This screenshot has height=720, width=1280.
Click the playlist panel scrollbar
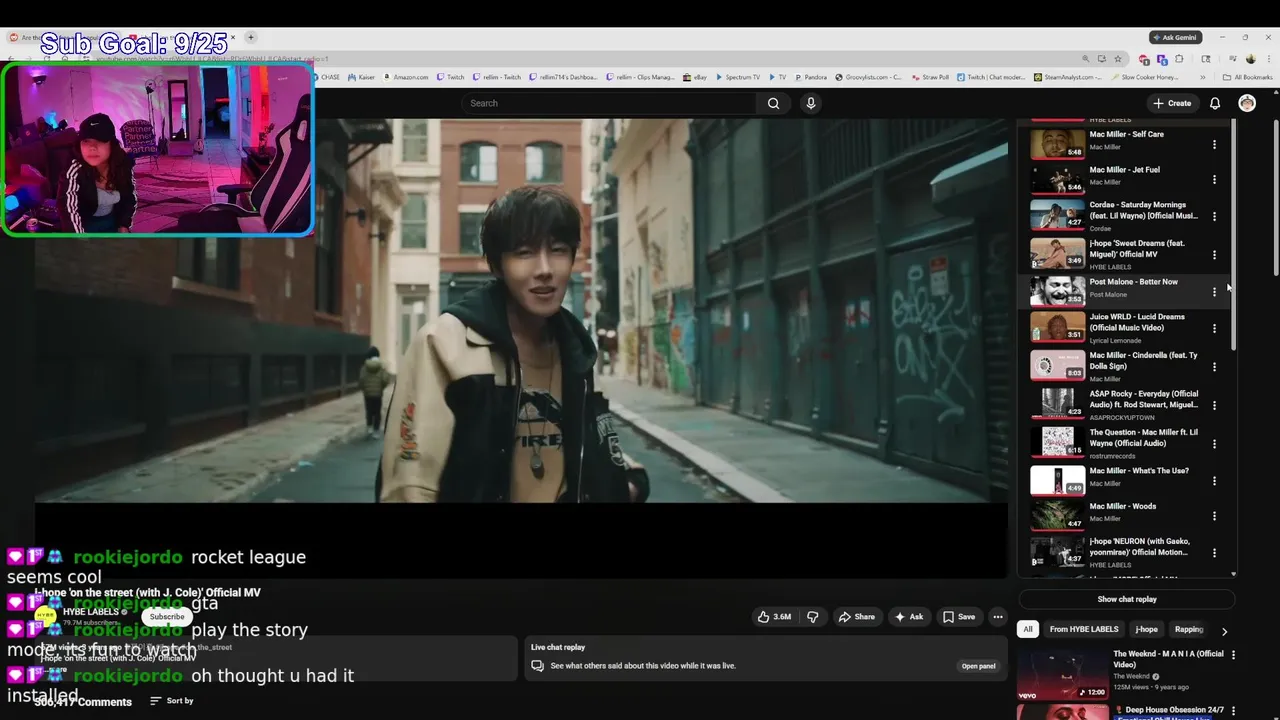[x=1234, y=235]
